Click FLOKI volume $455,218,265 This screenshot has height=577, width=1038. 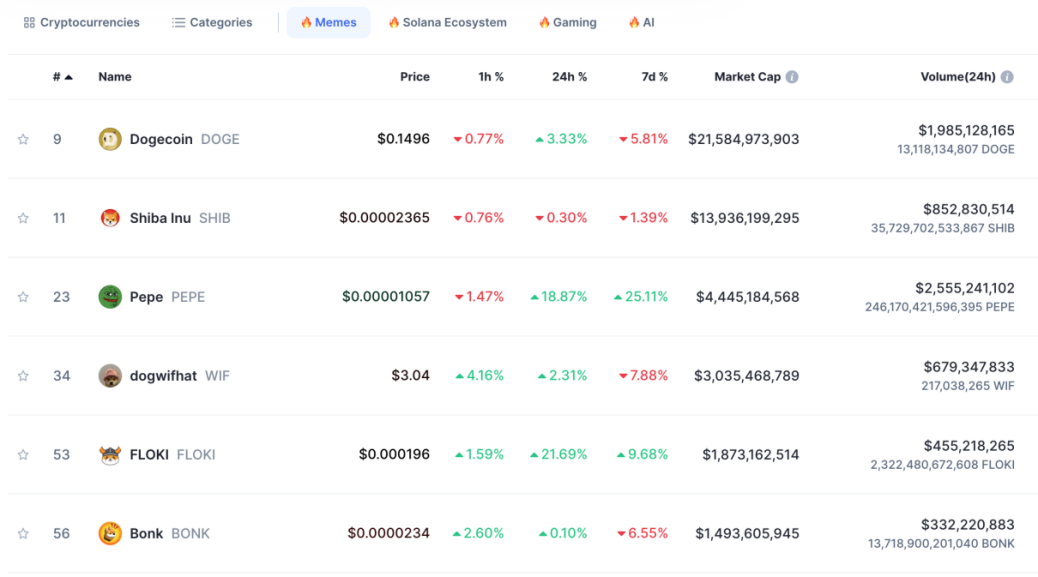pyautogui.click(x=968, y=446)
